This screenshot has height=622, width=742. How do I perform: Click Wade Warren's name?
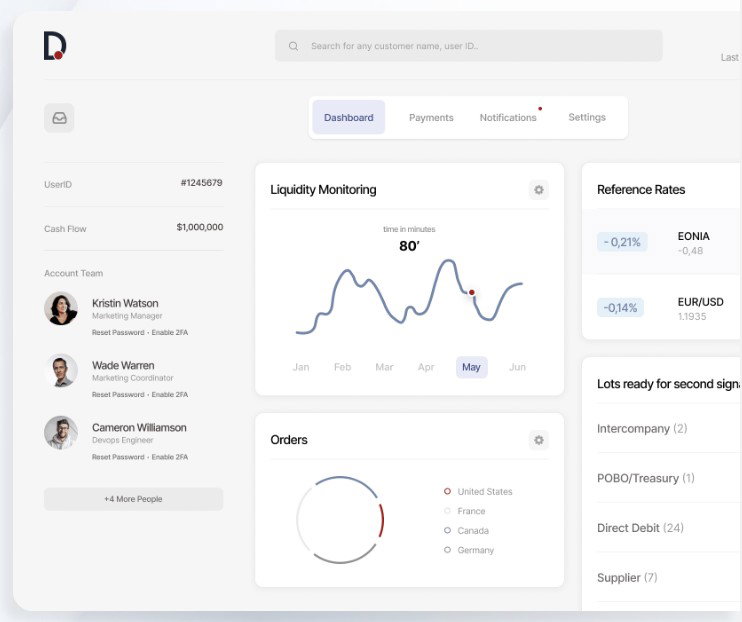[123, 365]
